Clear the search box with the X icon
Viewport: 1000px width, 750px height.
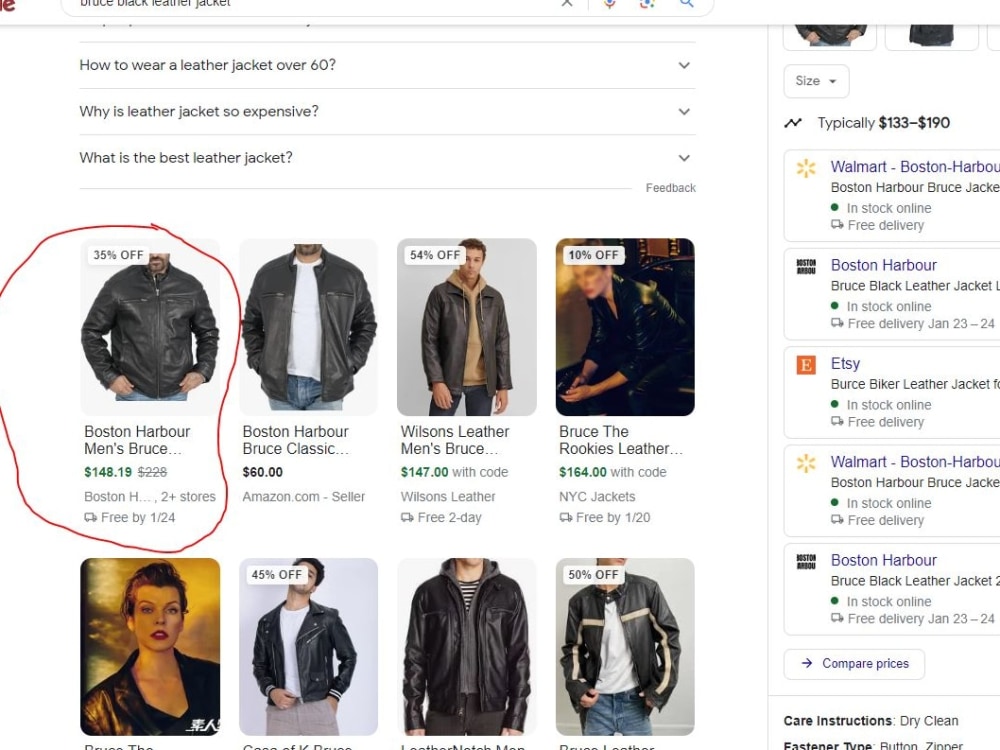click(x=566, y=3)
